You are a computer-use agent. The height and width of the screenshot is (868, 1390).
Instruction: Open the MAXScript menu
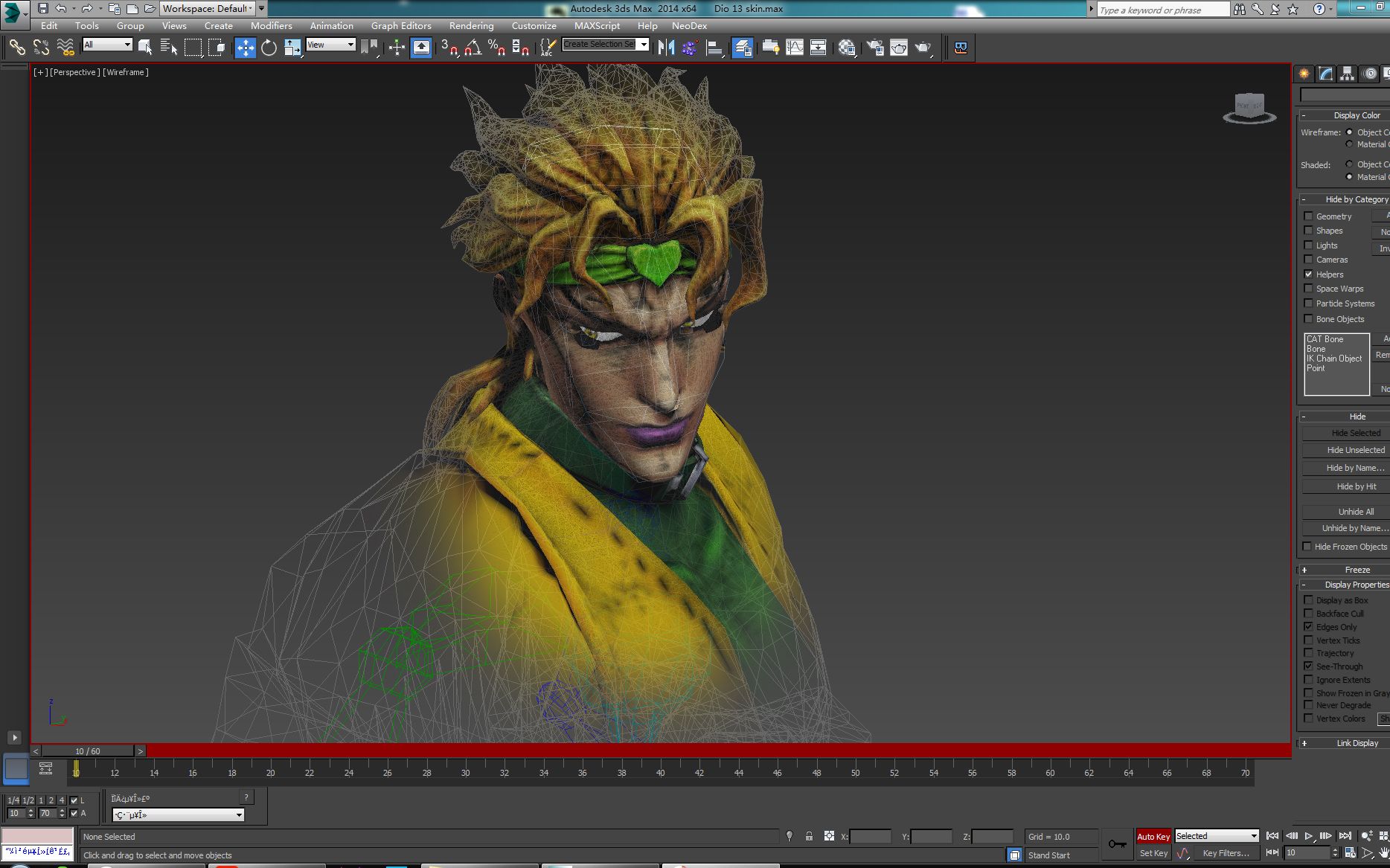pos(597,25)
